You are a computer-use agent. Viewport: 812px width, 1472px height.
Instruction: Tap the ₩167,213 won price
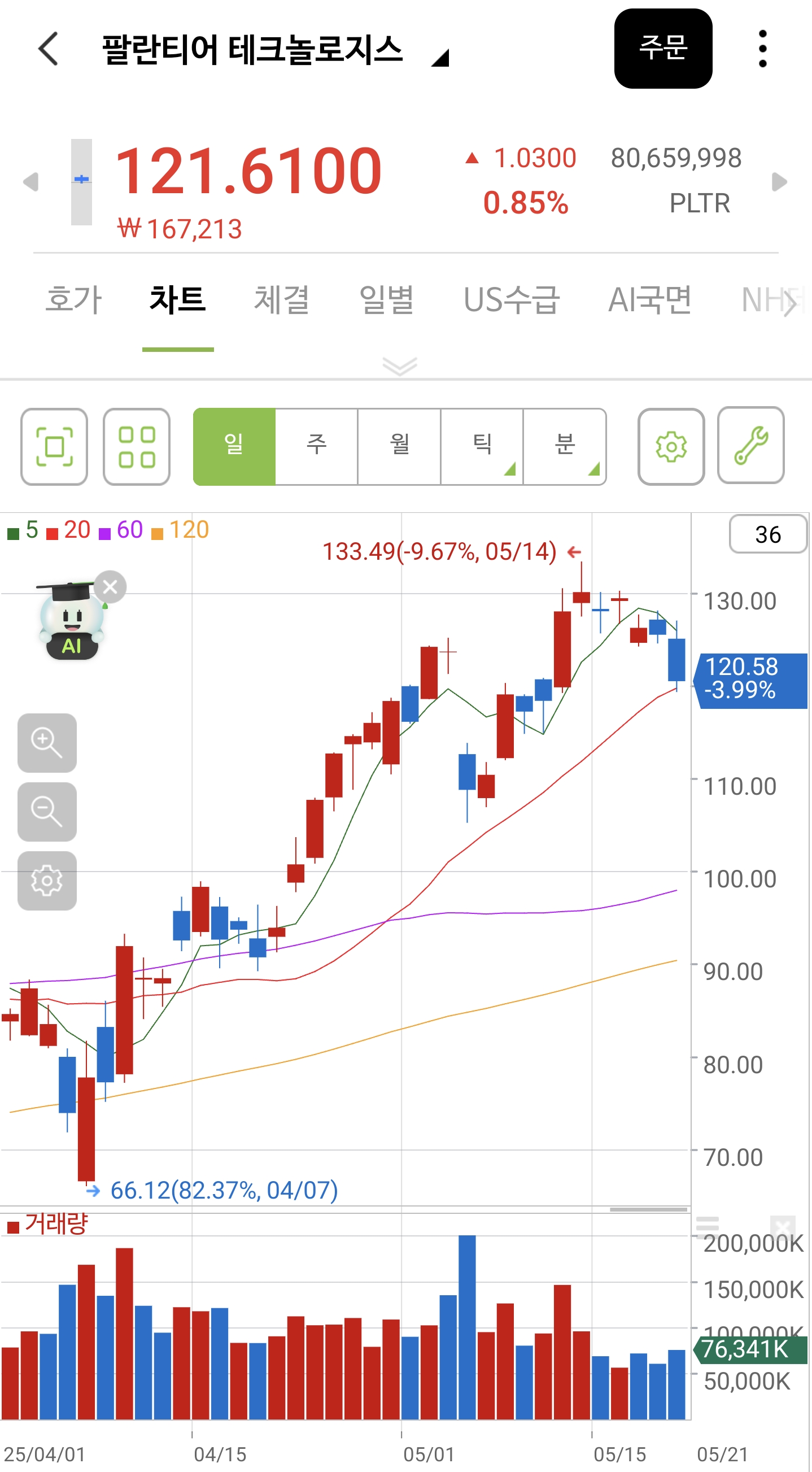tap(180, 229)
